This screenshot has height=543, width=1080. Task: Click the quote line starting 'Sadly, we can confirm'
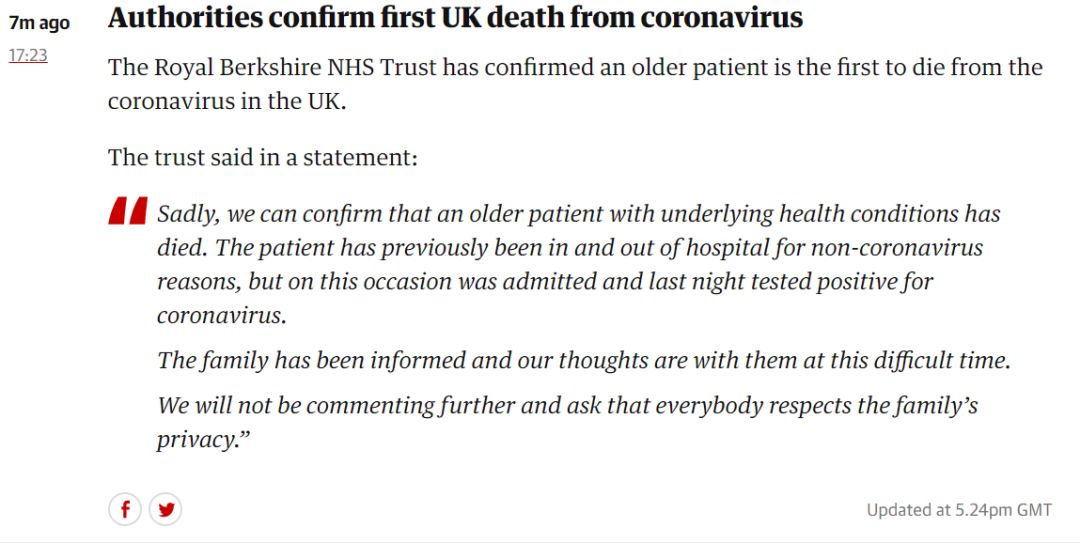(x=579, y=214)
